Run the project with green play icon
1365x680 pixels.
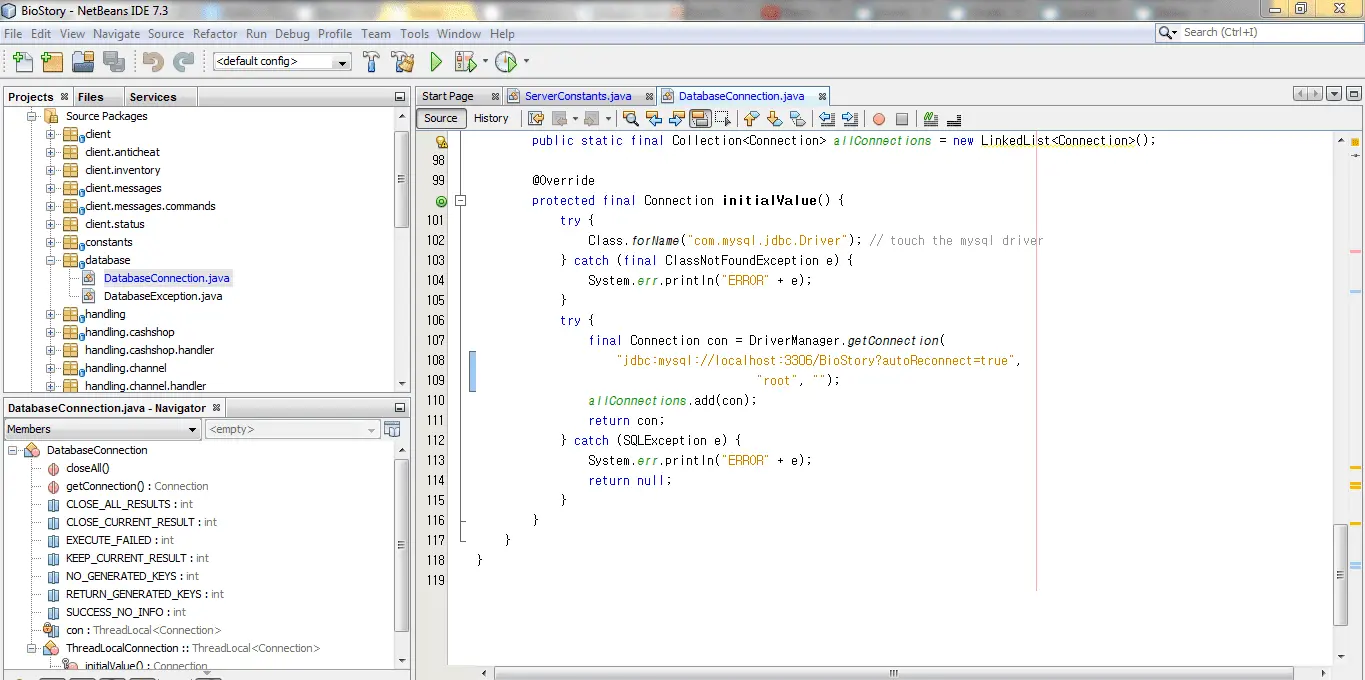[x=436, y=62]
